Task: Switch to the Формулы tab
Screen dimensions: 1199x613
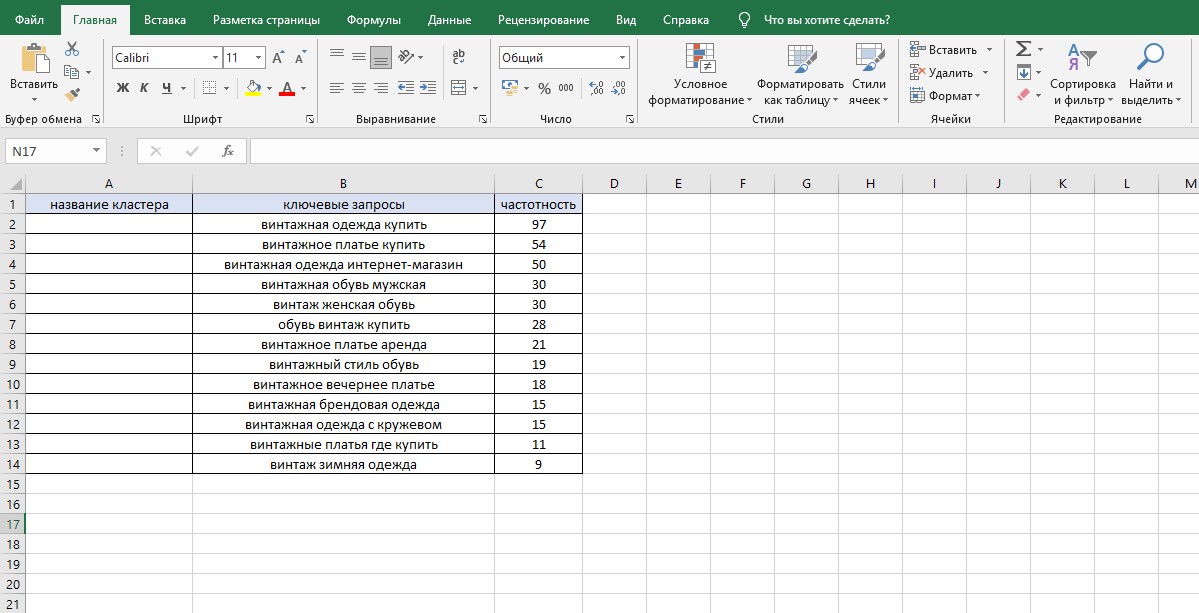Action: click(x=374, y=20)
